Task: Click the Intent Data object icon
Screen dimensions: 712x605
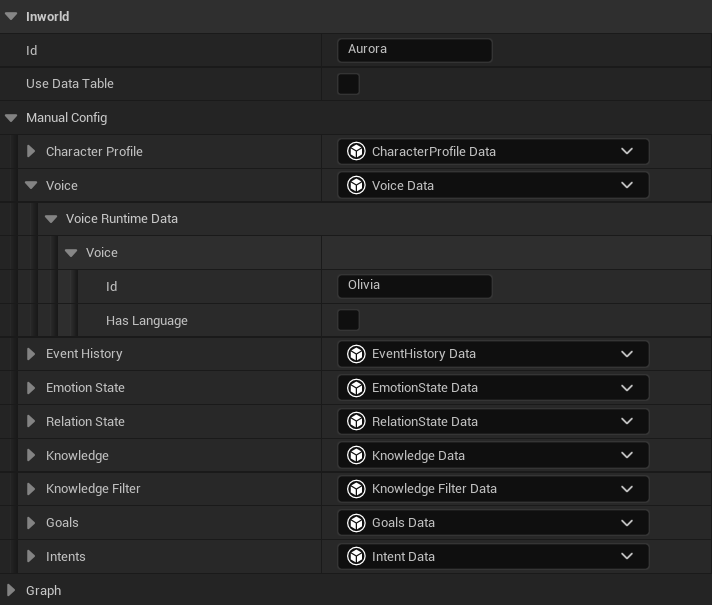Action: [x=356, y=557]
